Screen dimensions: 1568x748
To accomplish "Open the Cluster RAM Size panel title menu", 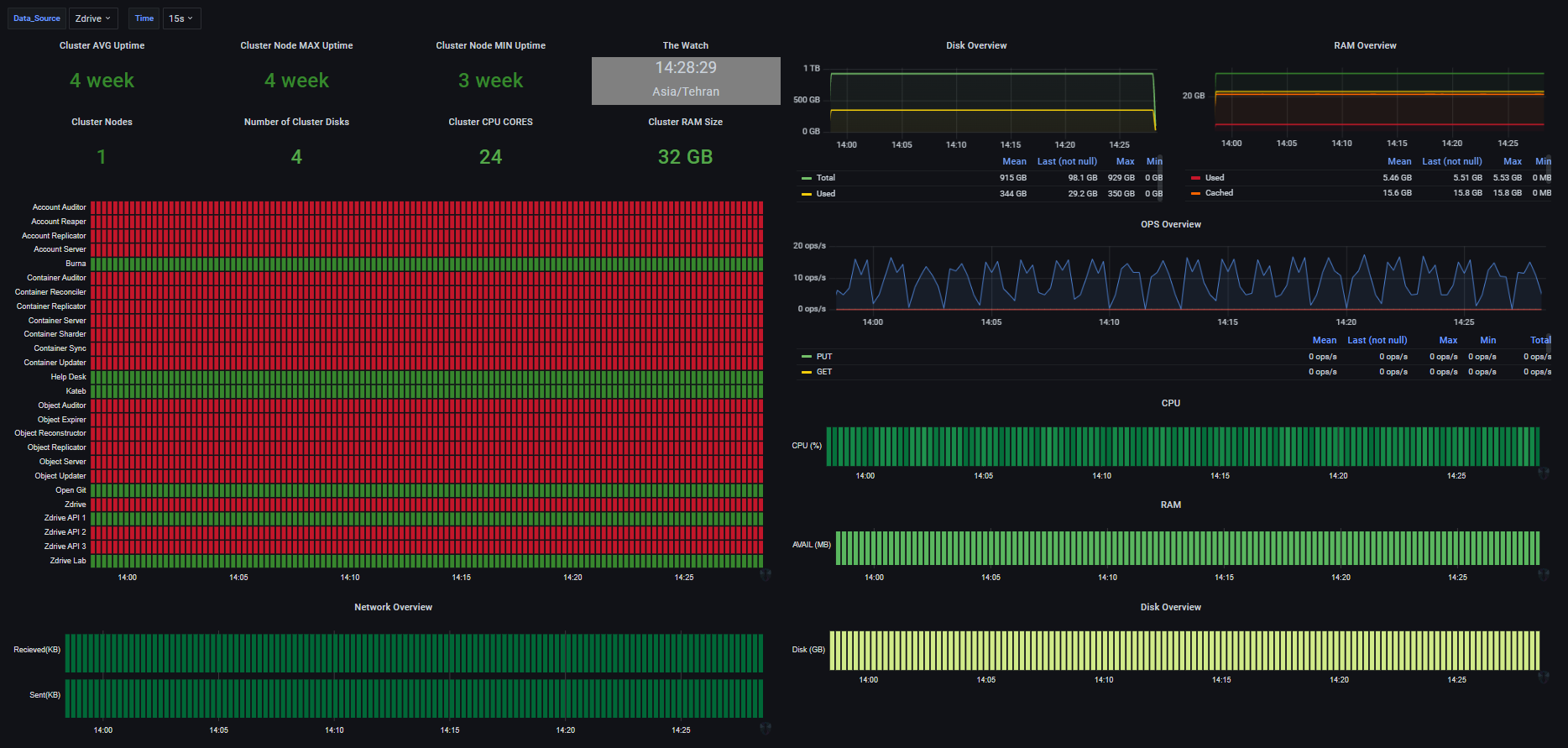I will 685,122.
